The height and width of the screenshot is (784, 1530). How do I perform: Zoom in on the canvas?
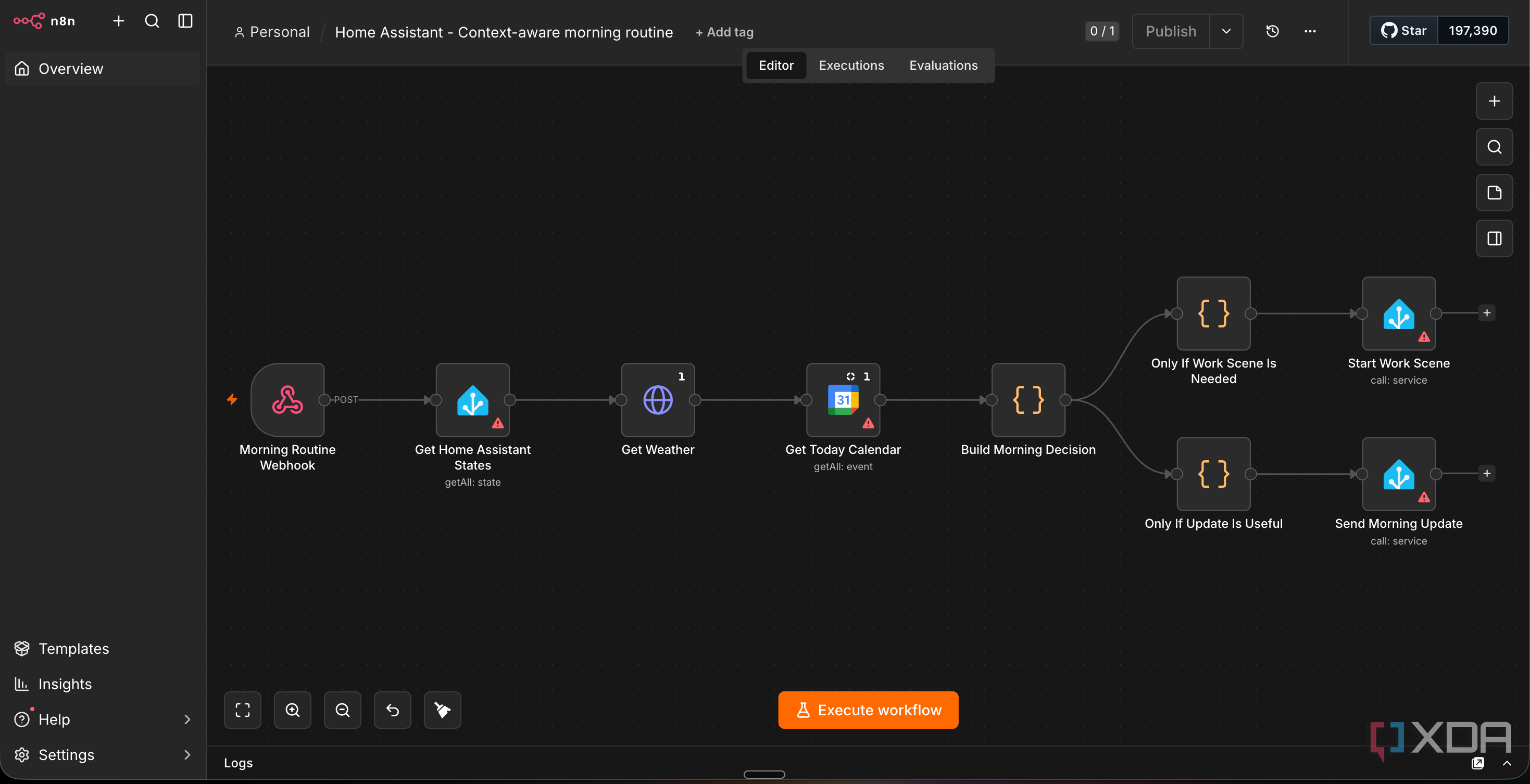292,710
